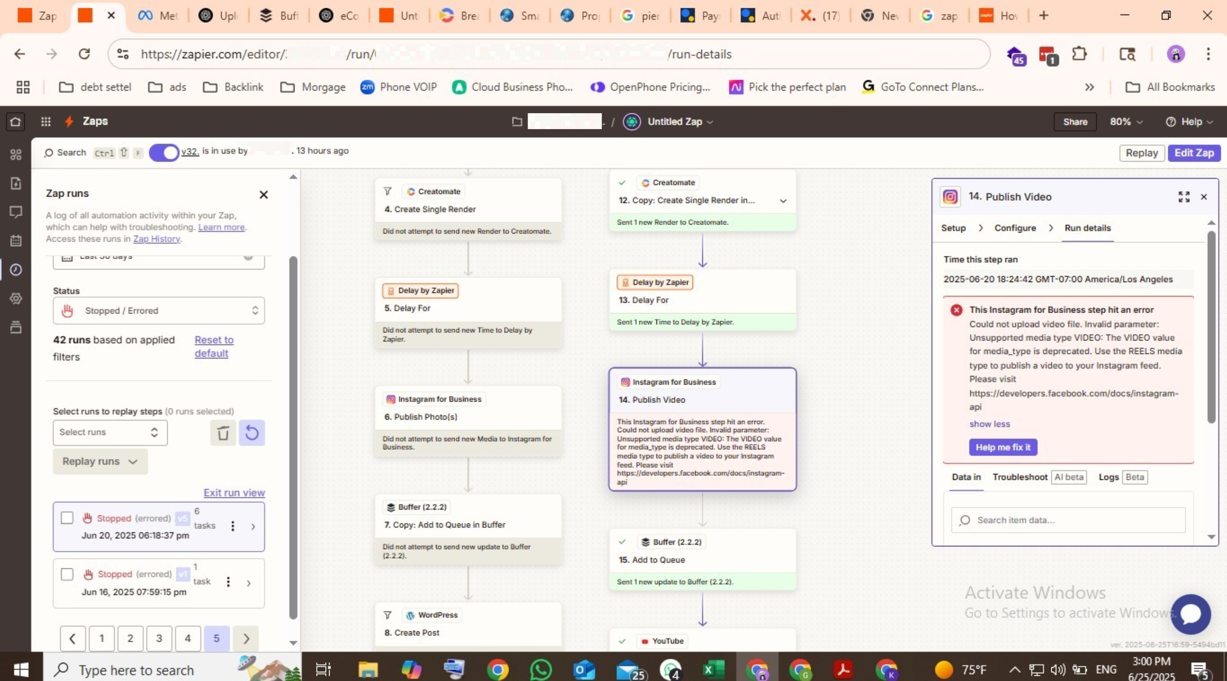Open the Untitled Zap name dropdown
This screenshot has width=1227, height=681.
point(680,122)
